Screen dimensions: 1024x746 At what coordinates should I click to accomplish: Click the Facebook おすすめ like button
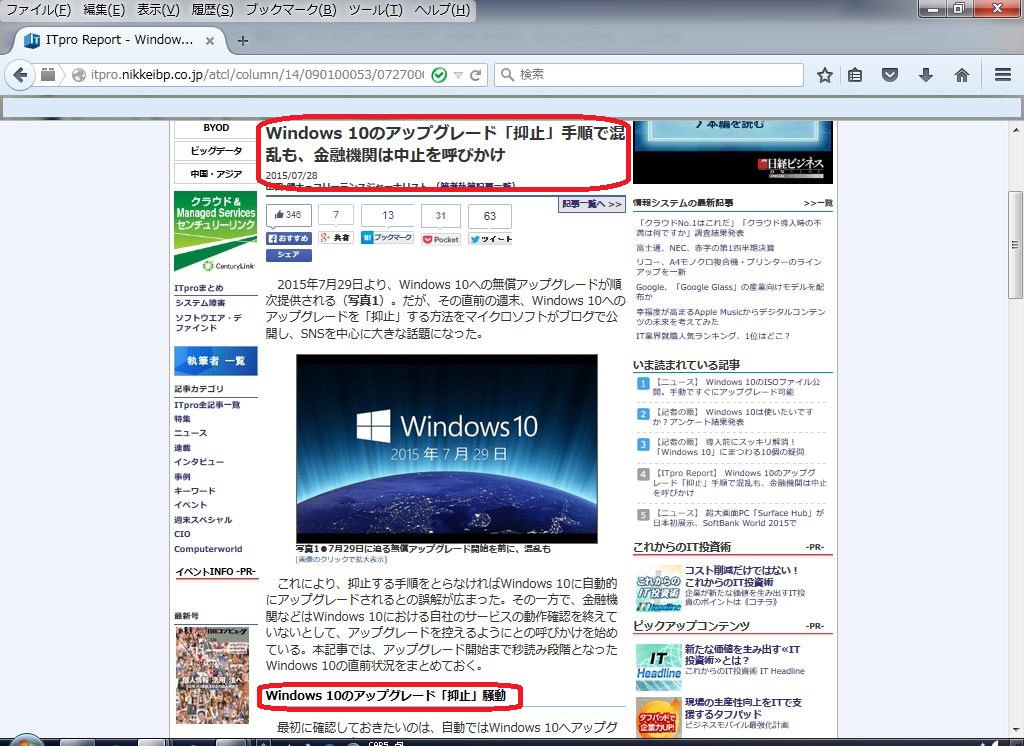291,239
